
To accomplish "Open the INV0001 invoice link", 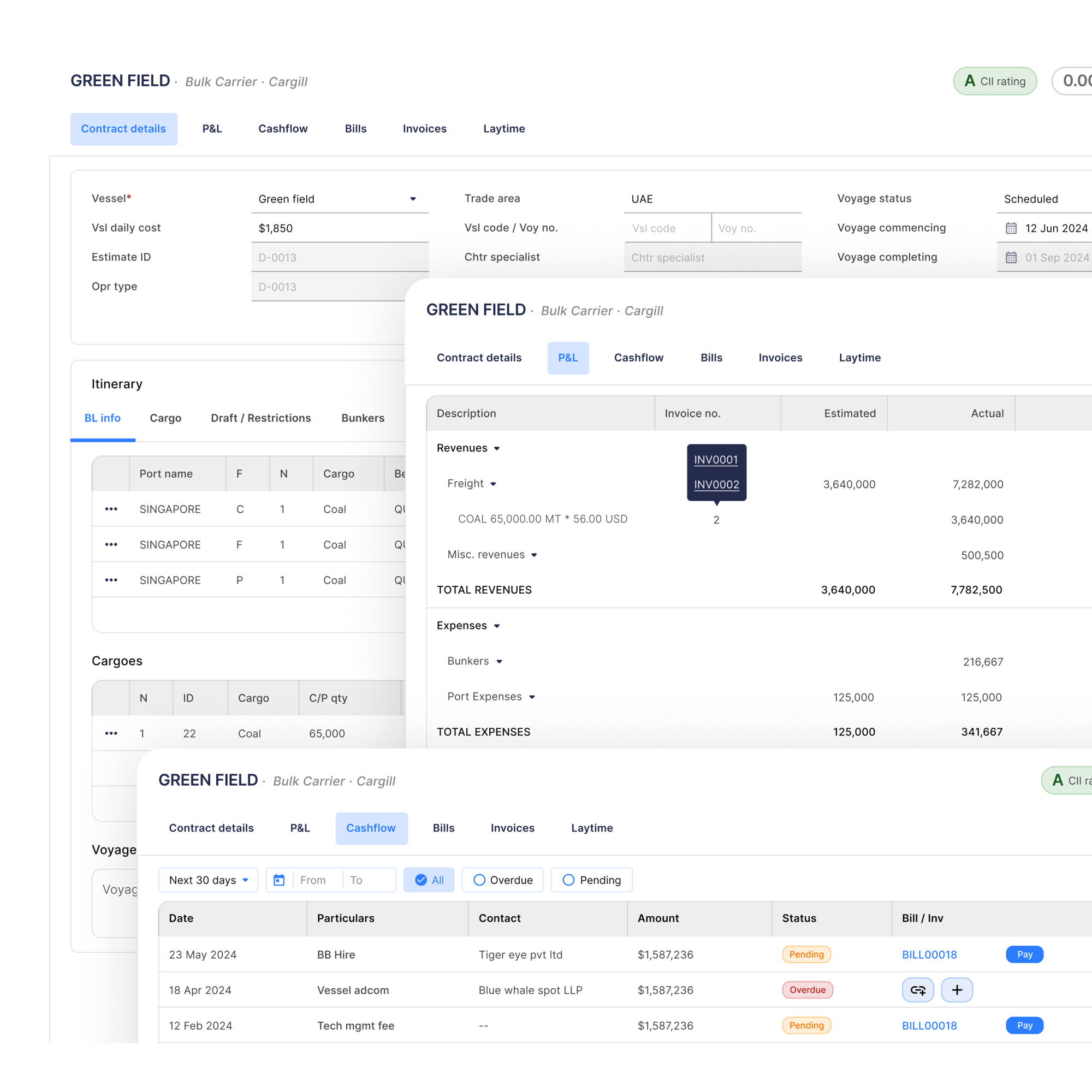I will pos(716,460).
